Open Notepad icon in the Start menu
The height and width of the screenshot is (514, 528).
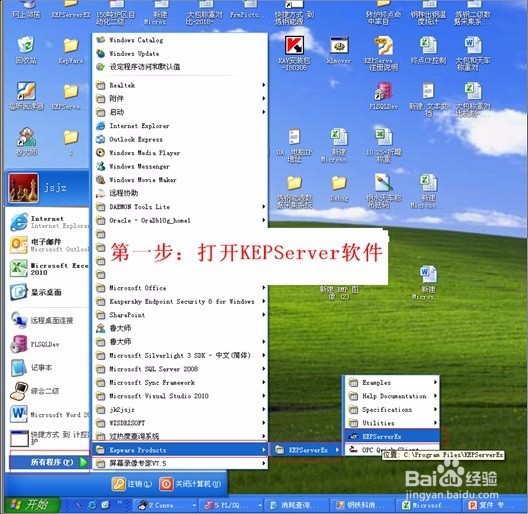click(x=18, y=367)
